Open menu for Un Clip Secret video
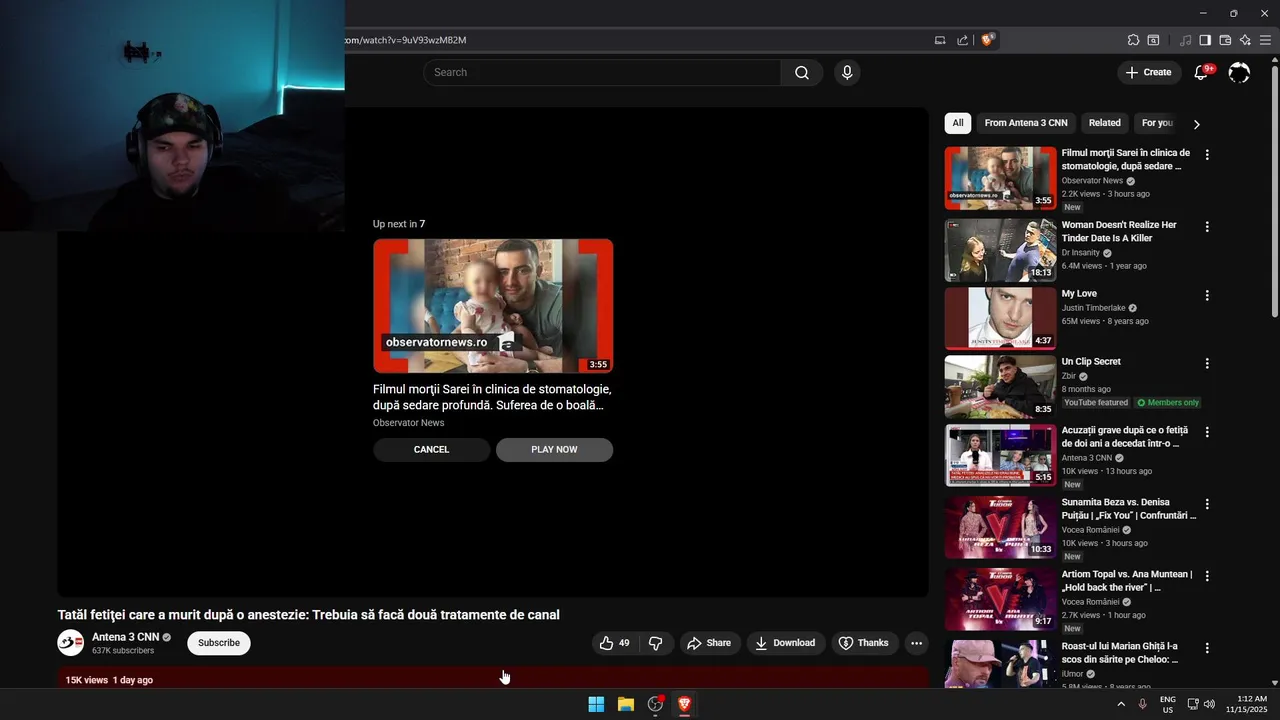The width and height of the screenshot is (1280, 720). point(1207,364)
